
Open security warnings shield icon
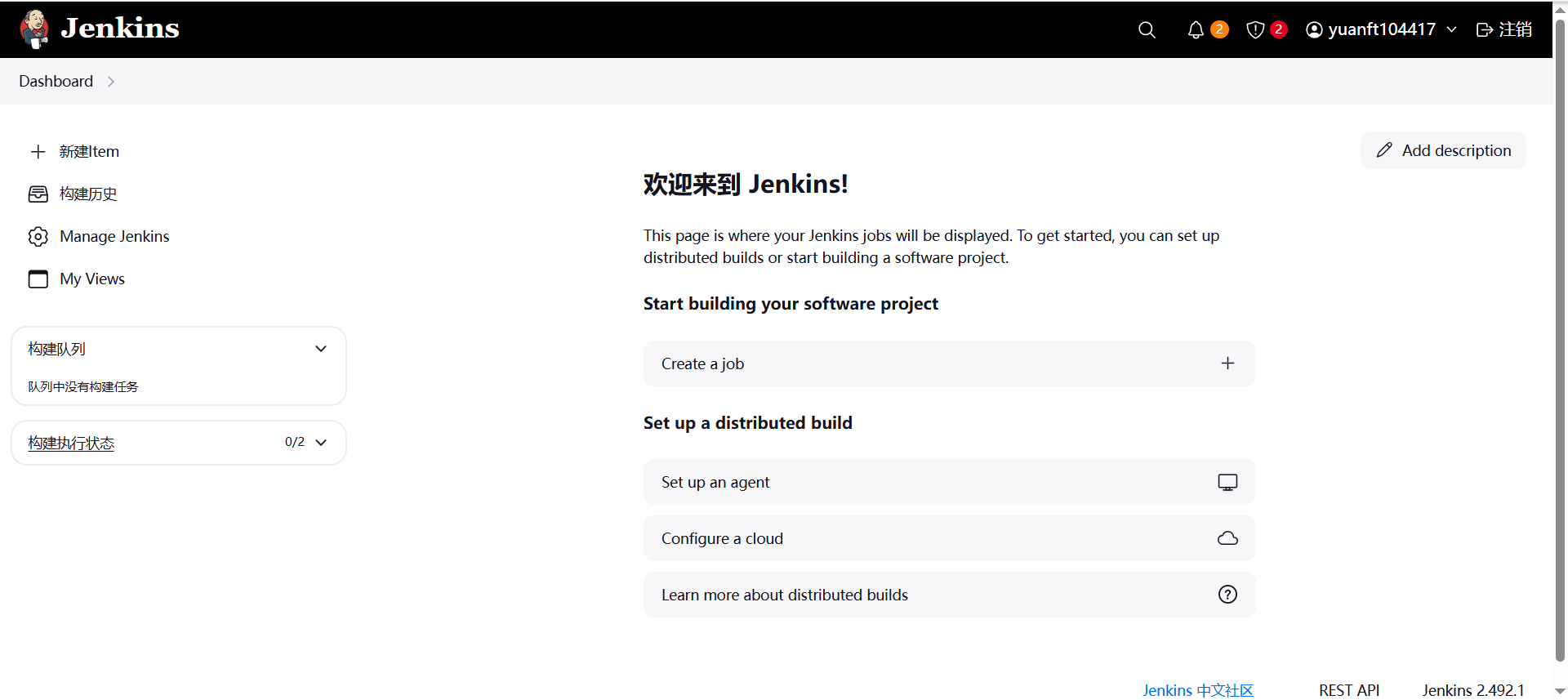click(1255, 30)
